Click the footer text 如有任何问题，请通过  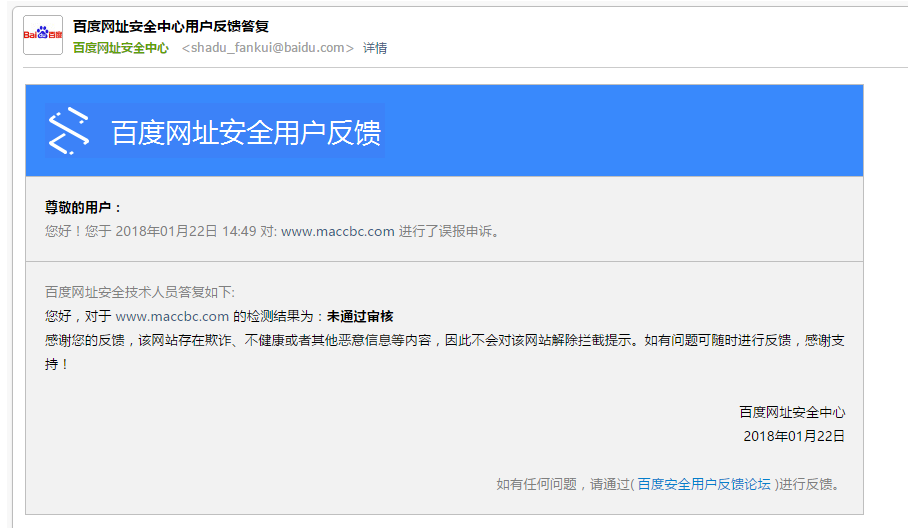[563, 484]
